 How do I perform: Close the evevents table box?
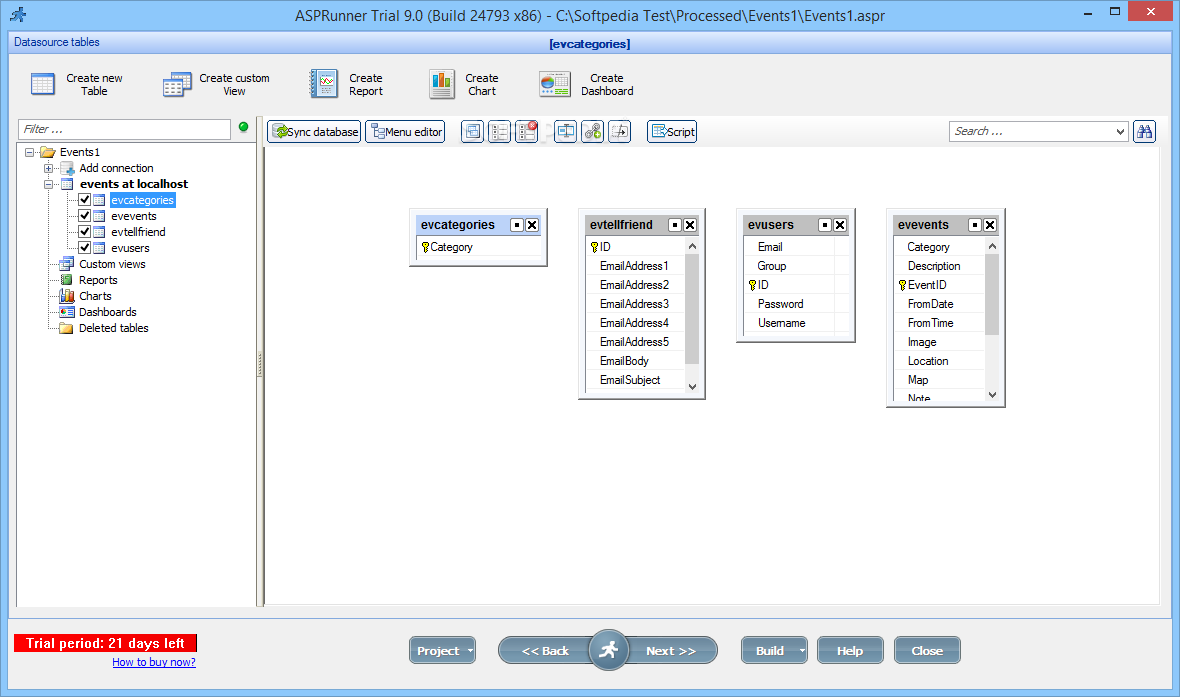point(990,225)
